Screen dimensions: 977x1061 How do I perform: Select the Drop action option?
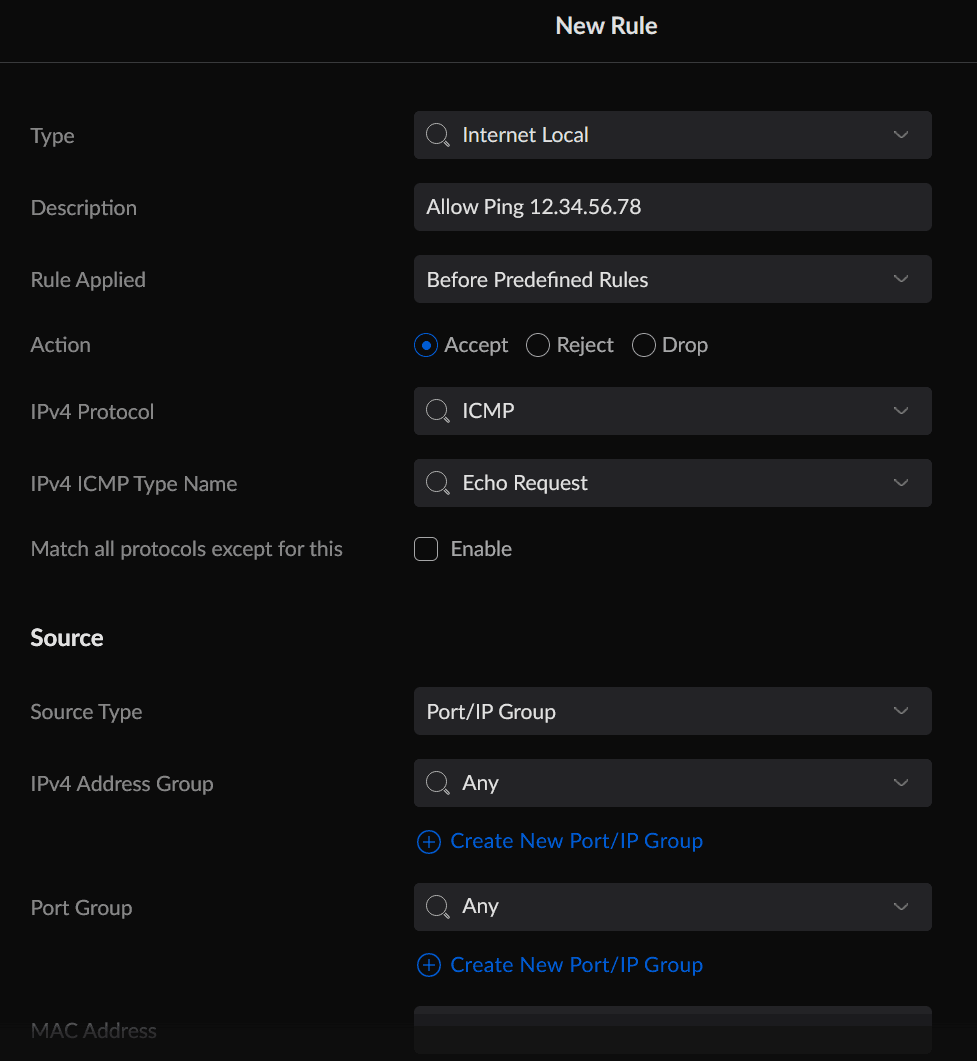click(643, 345)
